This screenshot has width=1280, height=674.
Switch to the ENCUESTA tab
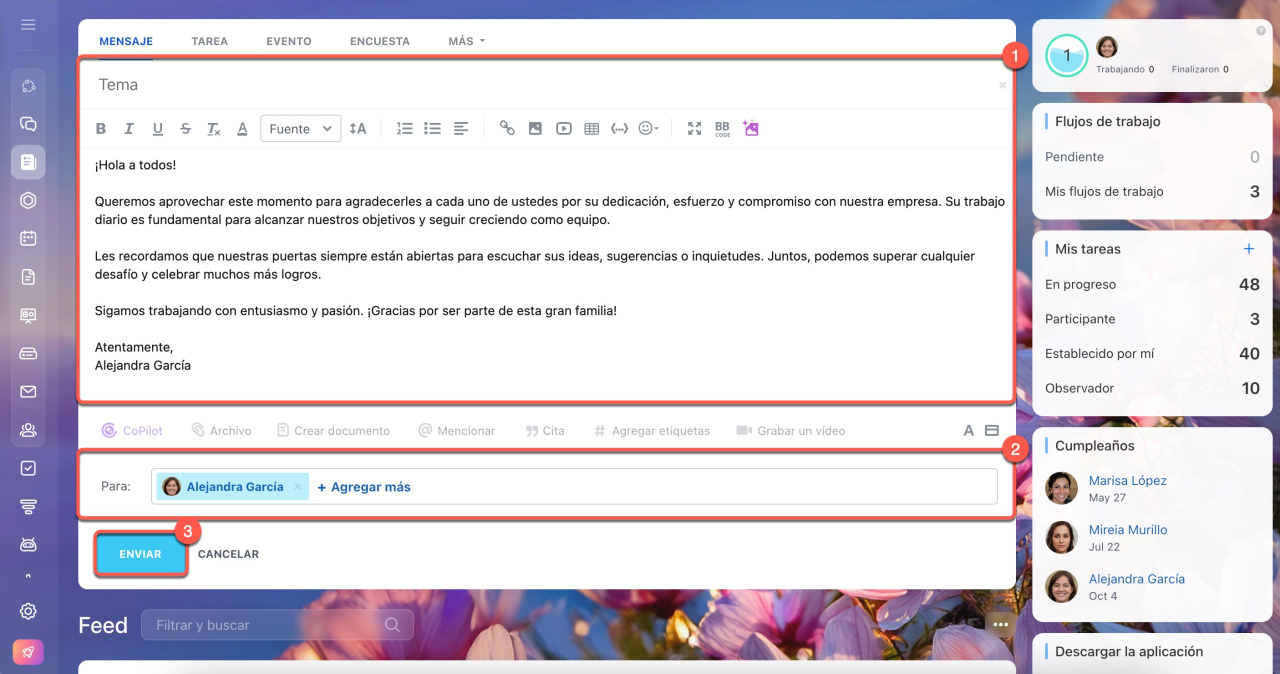pos(379,42)
